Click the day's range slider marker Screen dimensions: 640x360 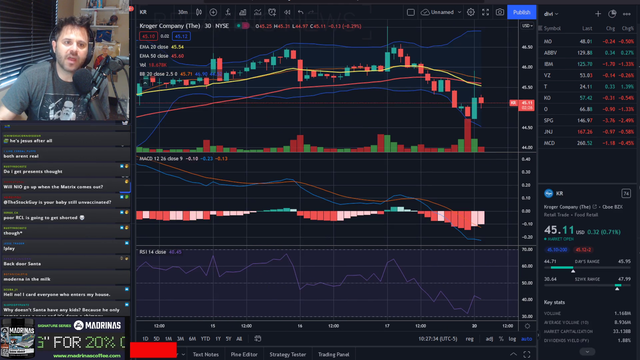[x=573, y=271]
